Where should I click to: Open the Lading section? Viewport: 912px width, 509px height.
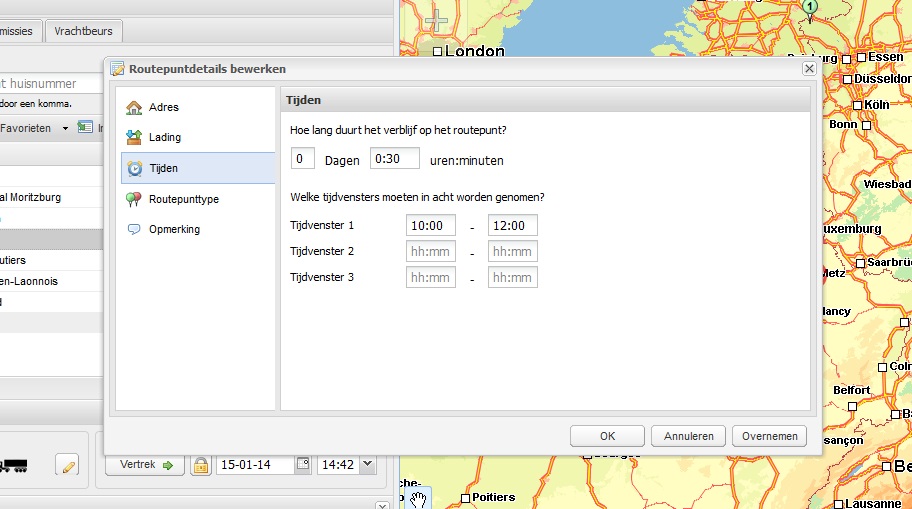pyautogui.click(x=165, y=137)
